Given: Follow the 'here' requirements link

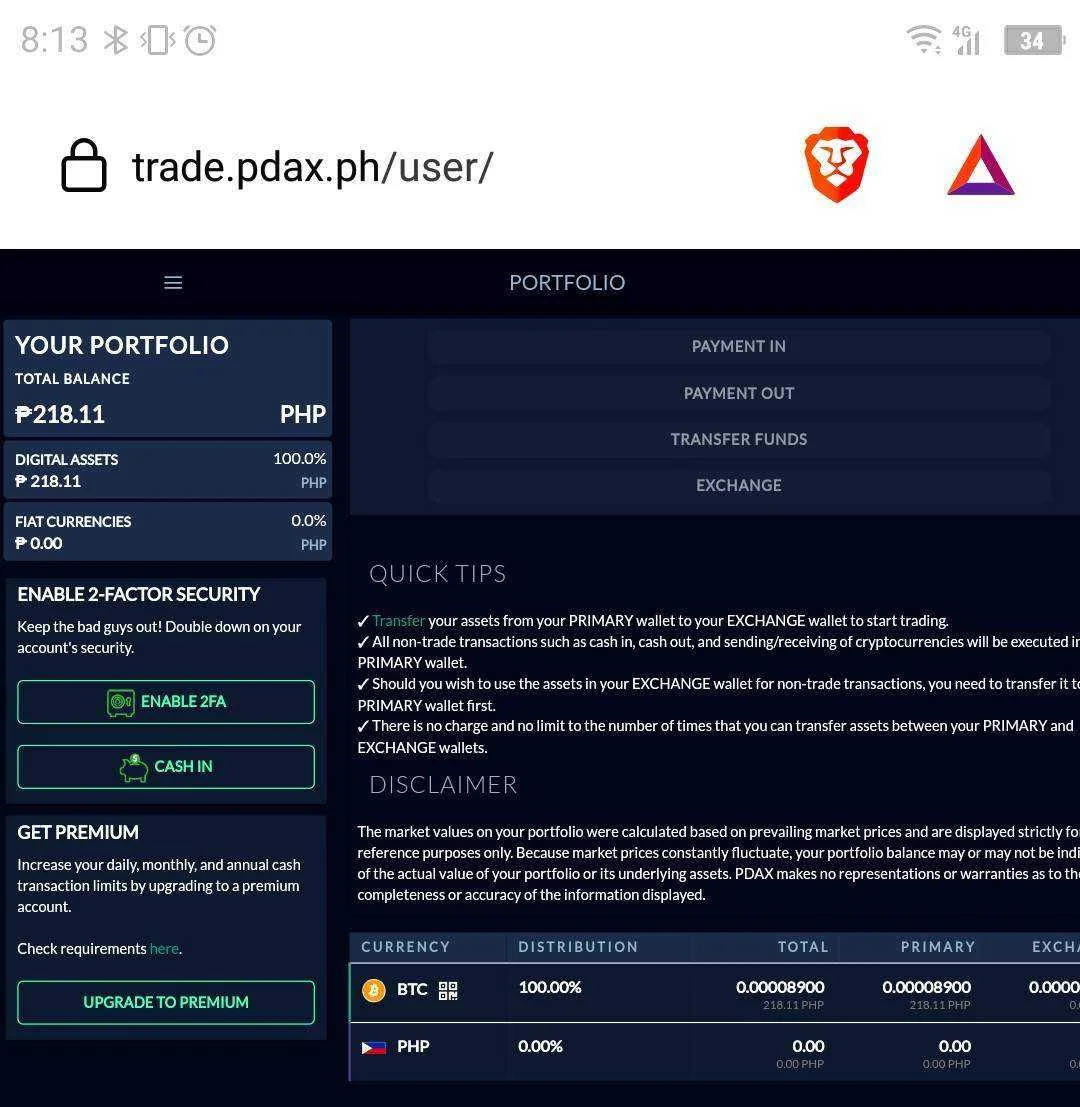Looking at the screenshot, I should click(164, 949).
